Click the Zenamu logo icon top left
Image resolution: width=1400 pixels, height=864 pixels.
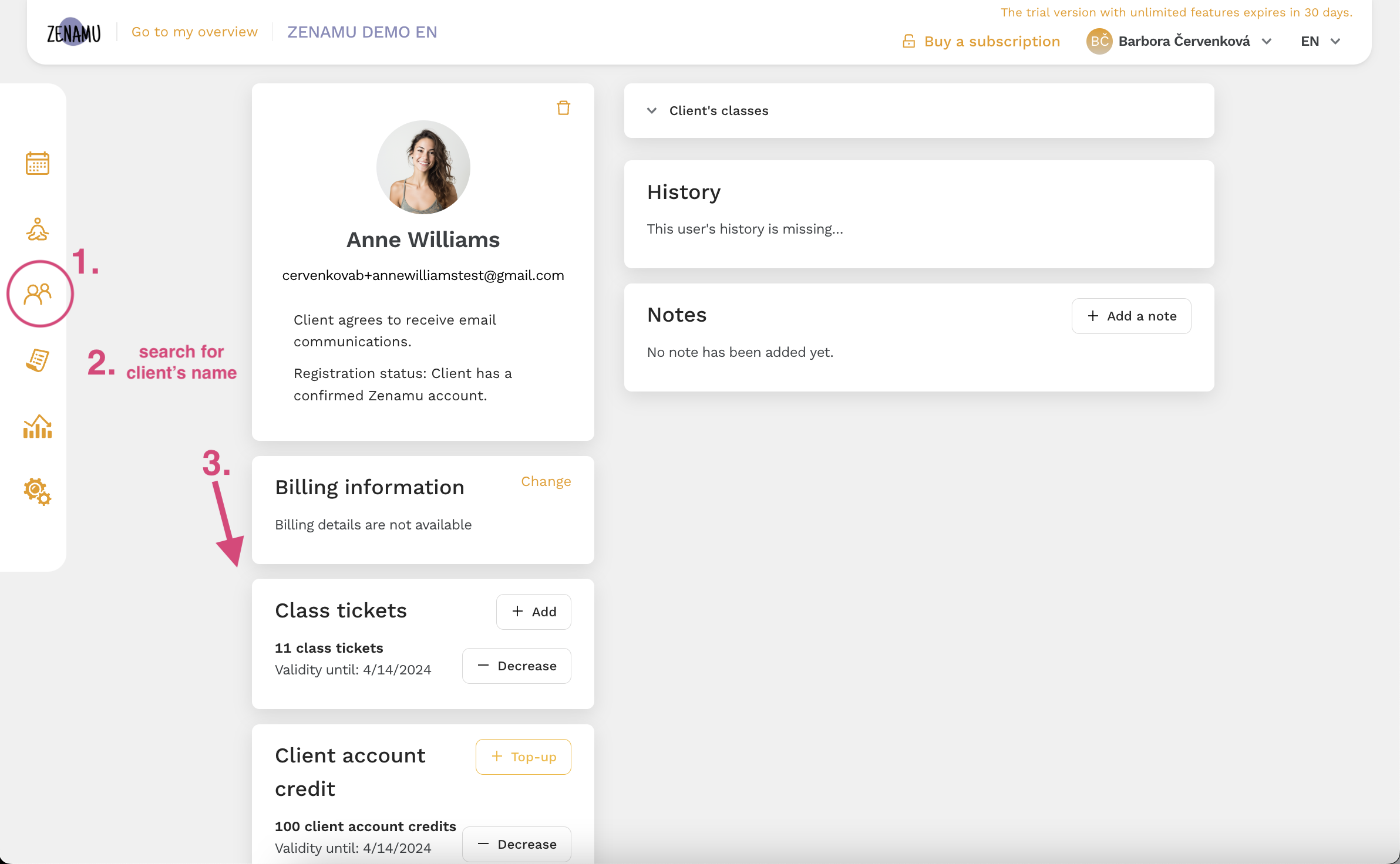coord(74,32)
